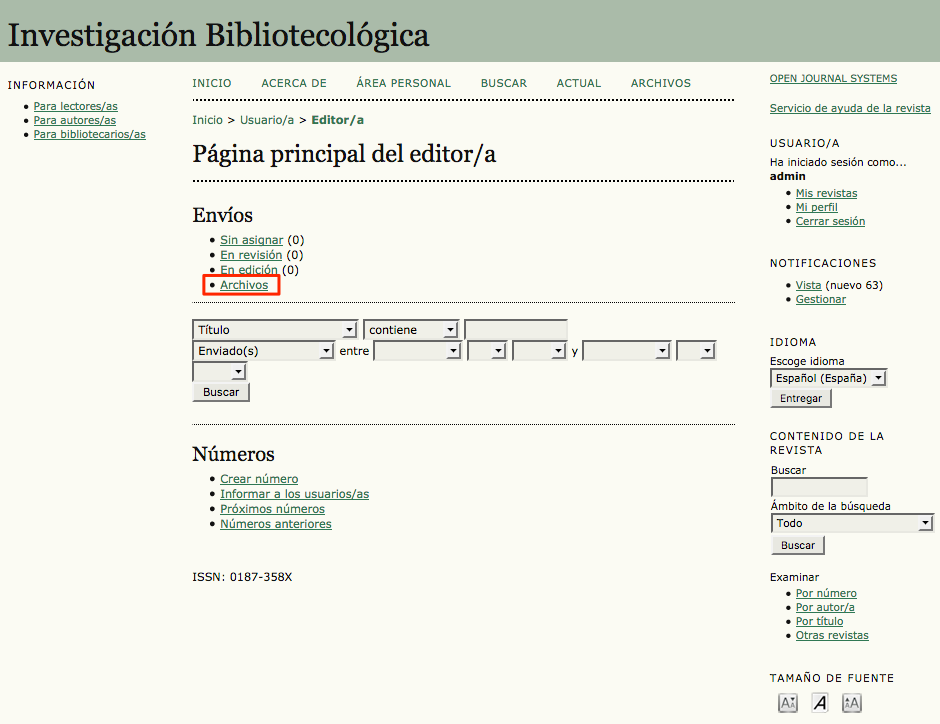
Task: Focus the sidebar journal content search box
Action: (819, 488)
